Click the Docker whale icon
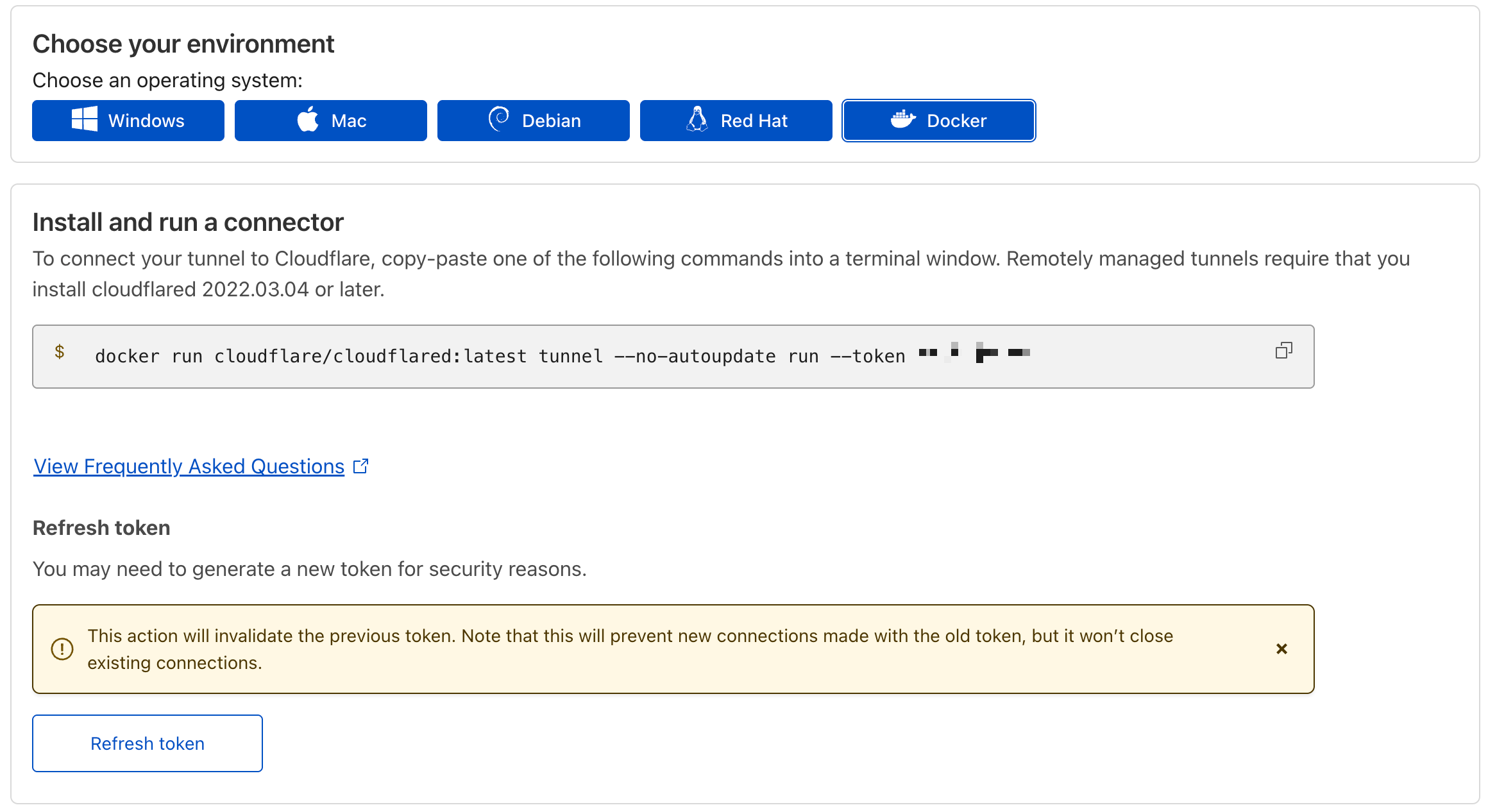 [x=903, y=119]
